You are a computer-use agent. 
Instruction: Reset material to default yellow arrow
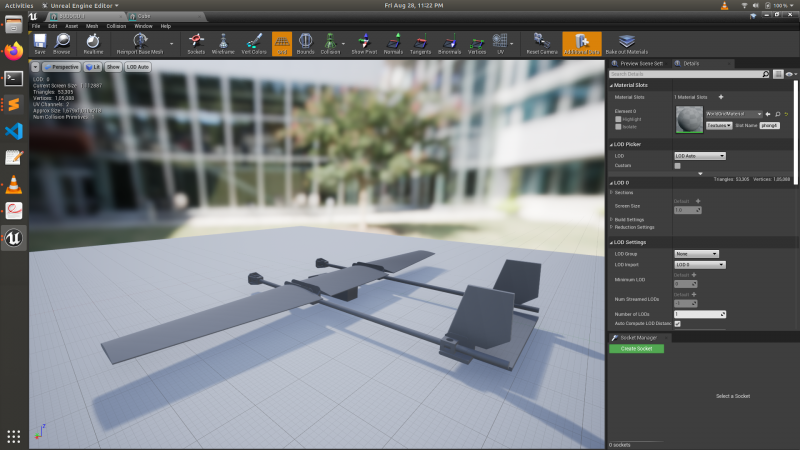[786, 114]
